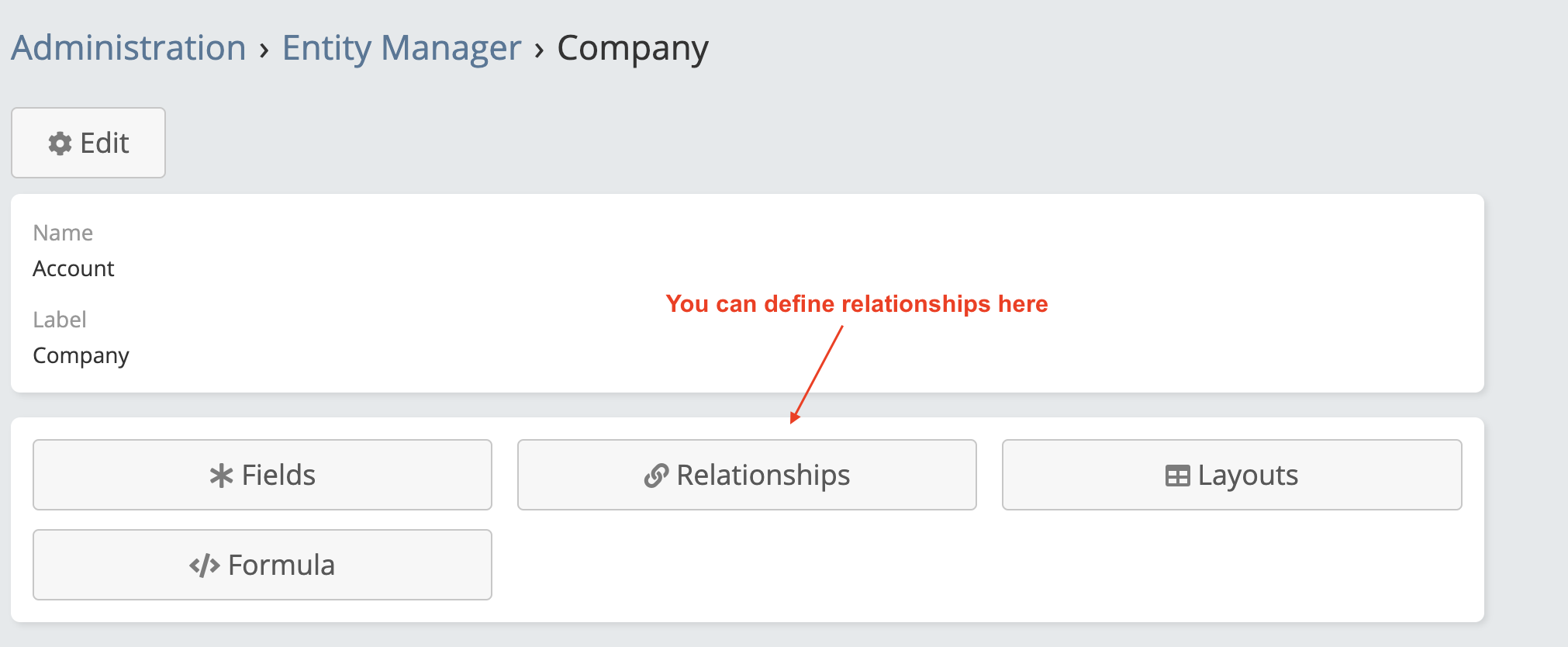Click the Label field label
Screen dimensions: 1568x647
click(60, 320)
